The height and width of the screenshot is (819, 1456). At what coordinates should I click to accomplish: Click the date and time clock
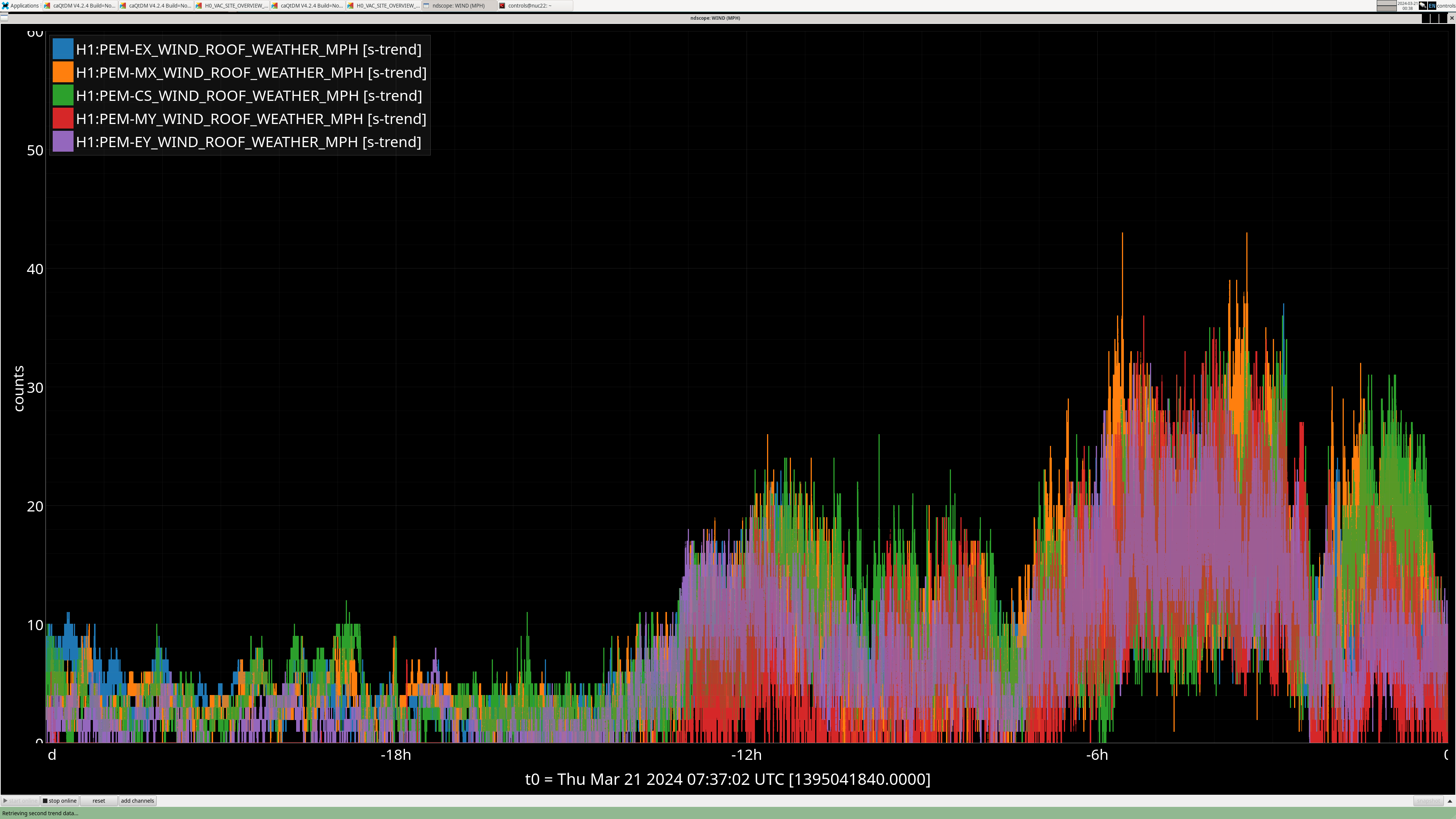1407,5
